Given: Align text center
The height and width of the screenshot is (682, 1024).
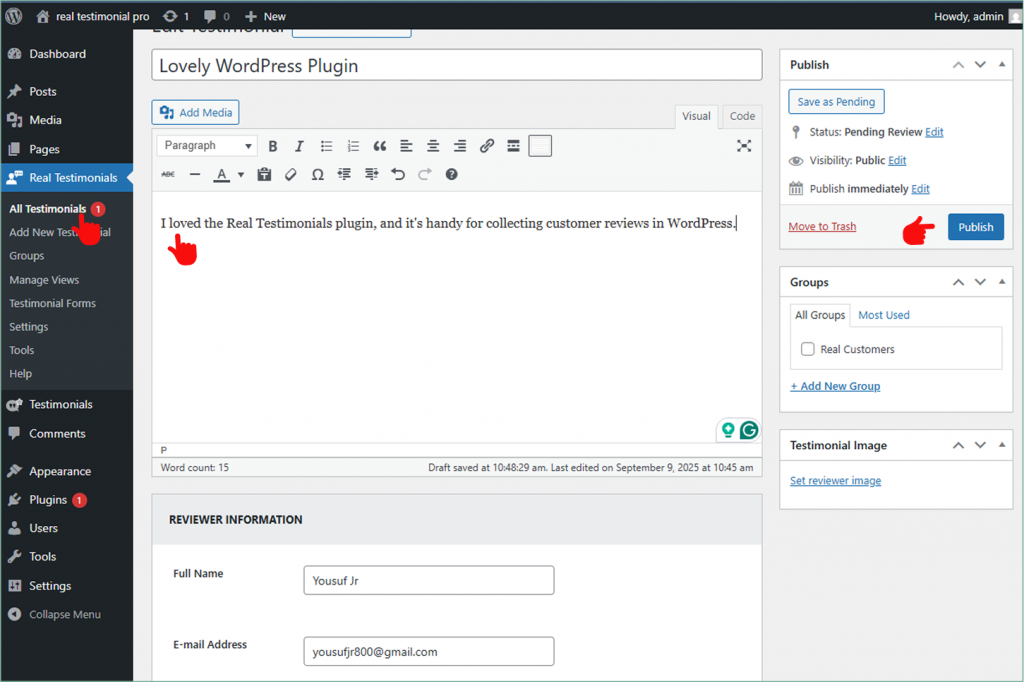Looking at the screenshot, I should click(x=433, y=146).
